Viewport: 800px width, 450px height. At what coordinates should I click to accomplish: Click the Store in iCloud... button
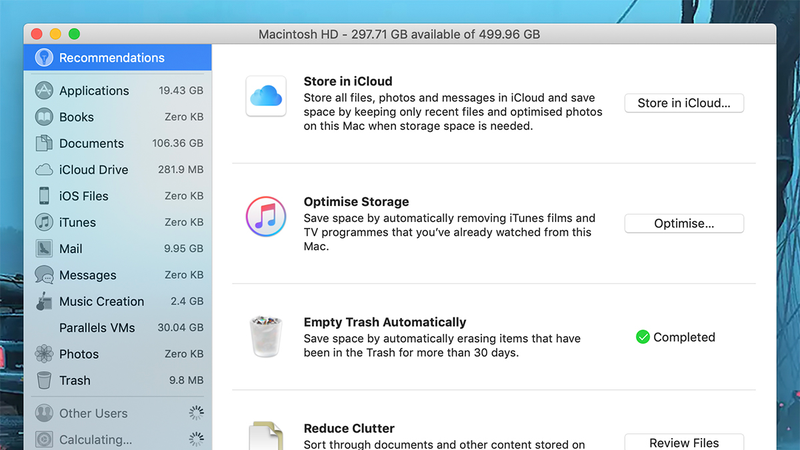click(x=684, y=103)
